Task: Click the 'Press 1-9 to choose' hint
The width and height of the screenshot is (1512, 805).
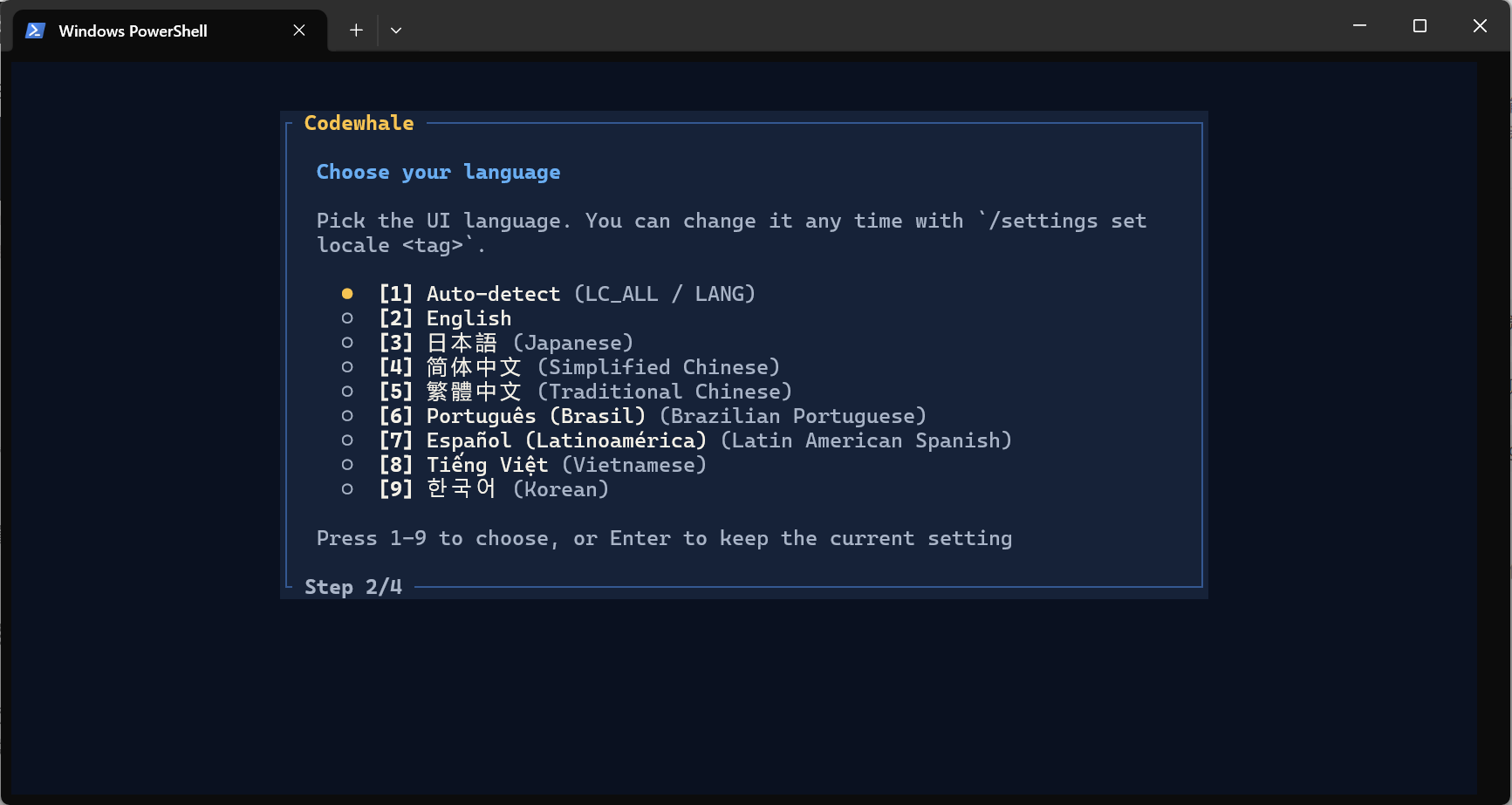Action: 665,538
